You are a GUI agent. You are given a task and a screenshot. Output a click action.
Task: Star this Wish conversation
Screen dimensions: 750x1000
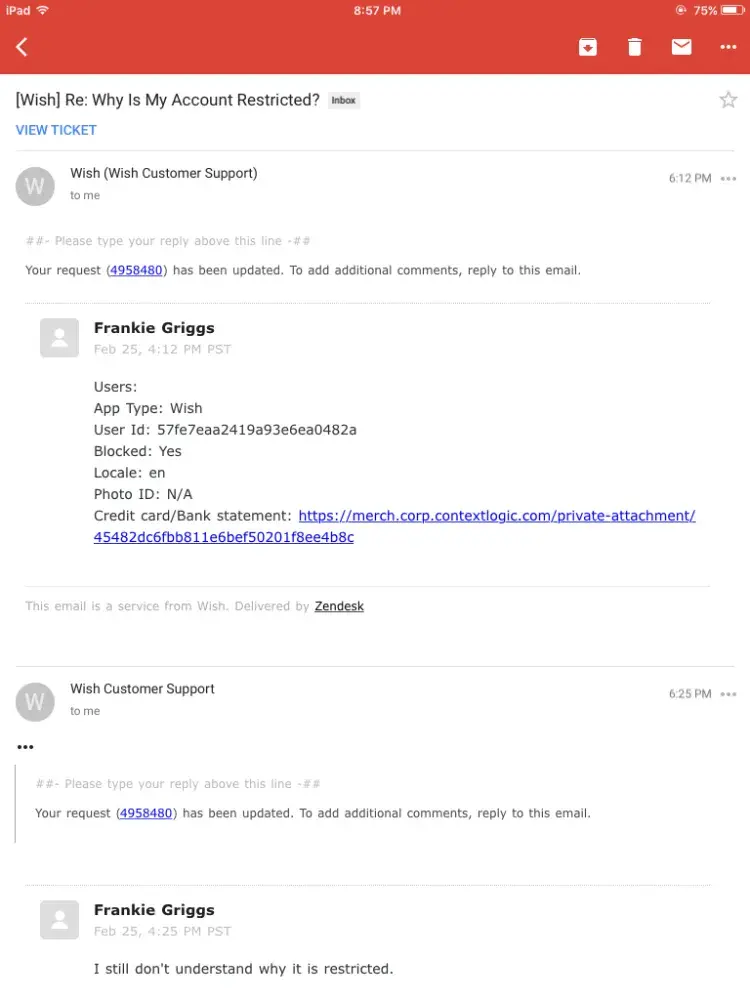pyautogui.click(x=728, y=99)
